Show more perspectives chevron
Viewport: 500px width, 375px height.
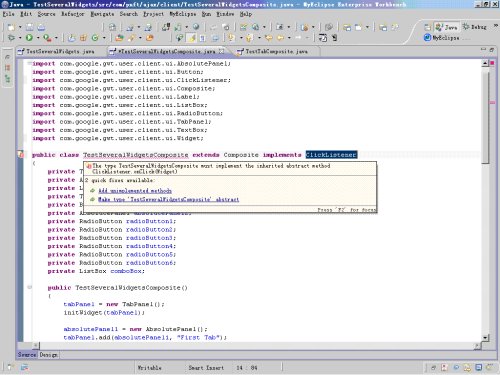(496, 26)
